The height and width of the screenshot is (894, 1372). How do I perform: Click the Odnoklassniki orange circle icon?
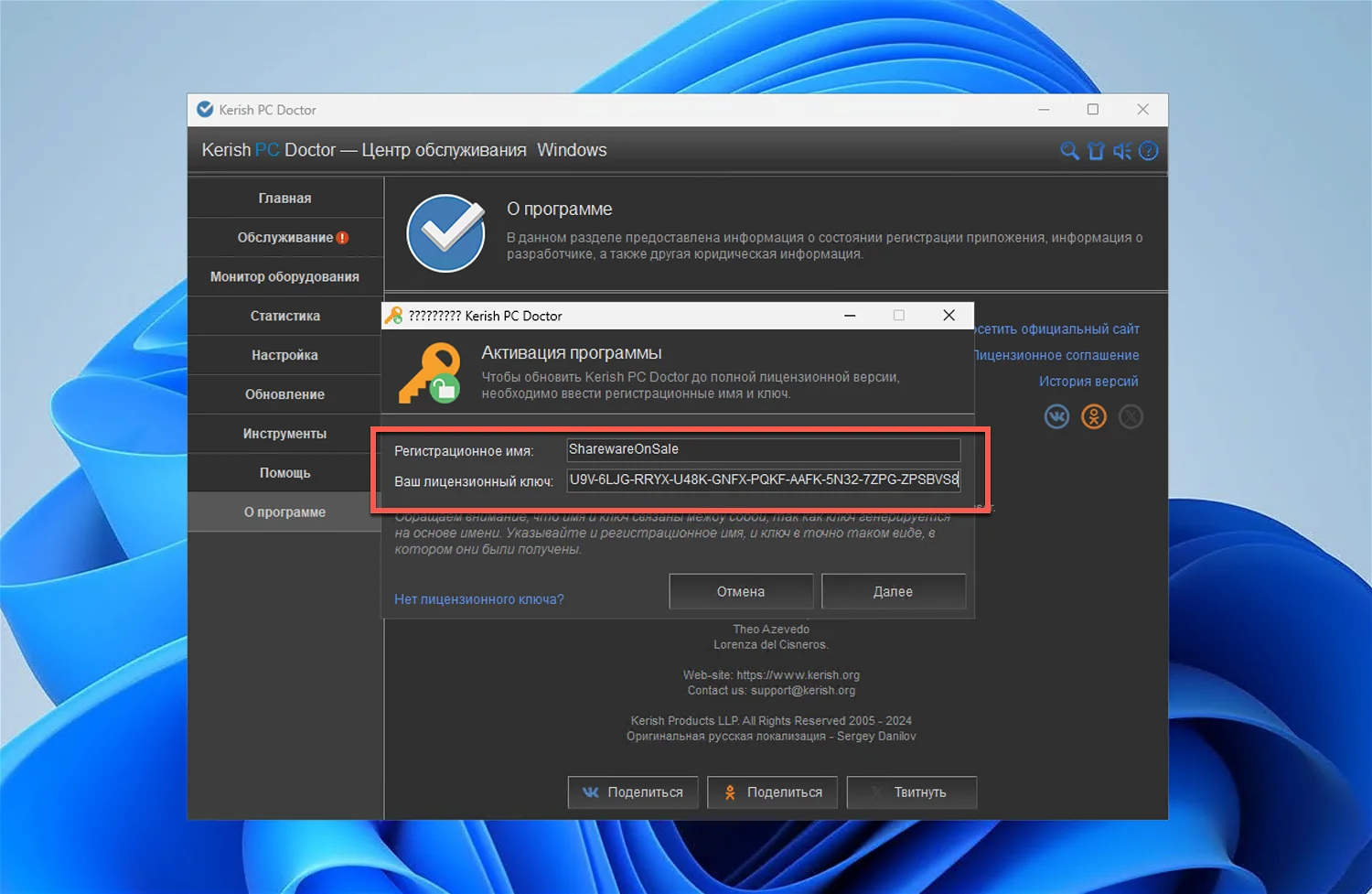(x=1094, y=417)
